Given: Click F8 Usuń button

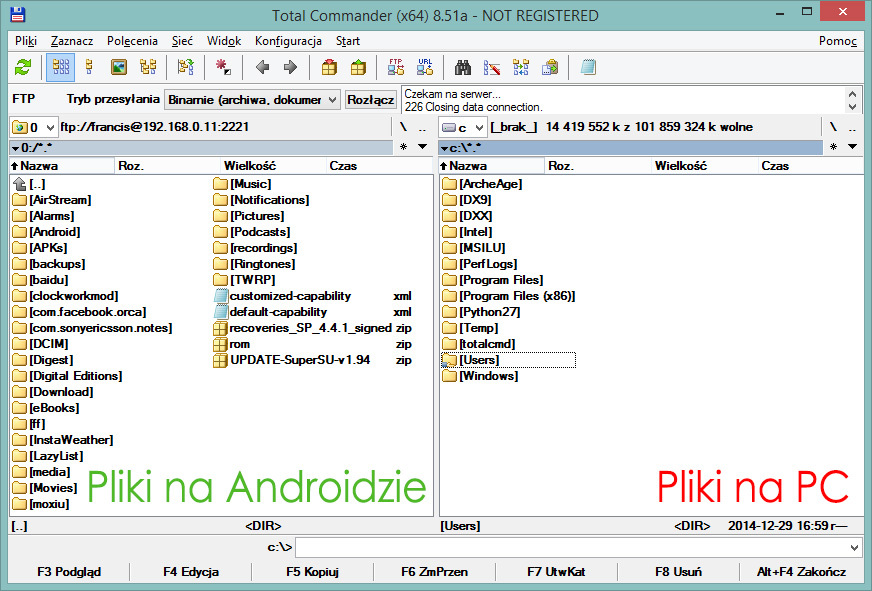Looking at the screenshot, I should click(678, 572).
